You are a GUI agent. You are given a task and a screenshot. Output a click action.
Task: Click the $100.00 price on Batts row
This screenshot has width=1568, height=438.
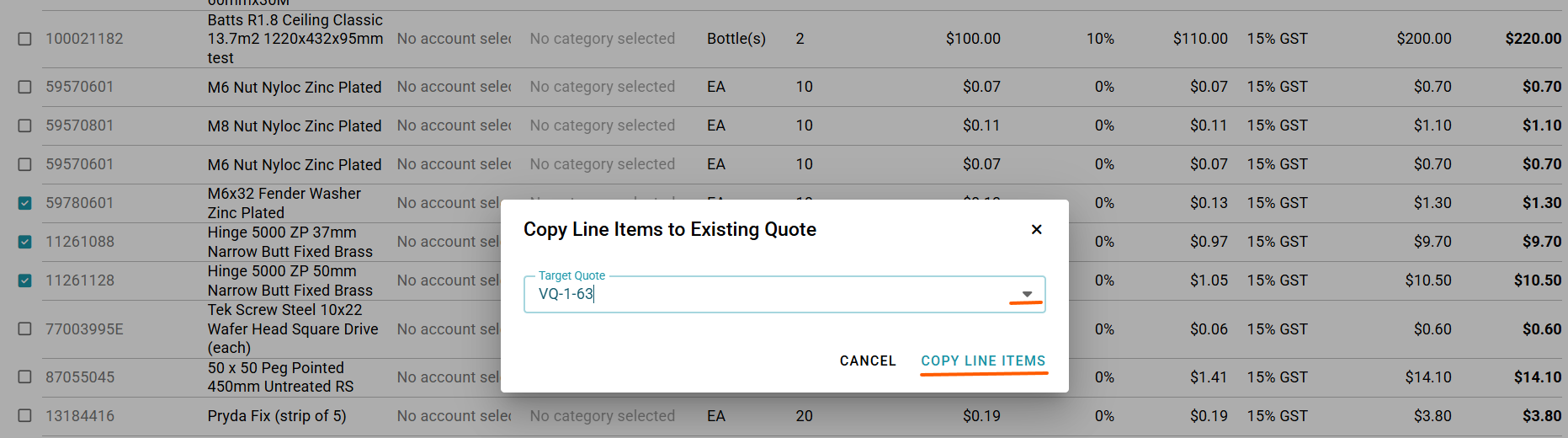coord(973,39)
